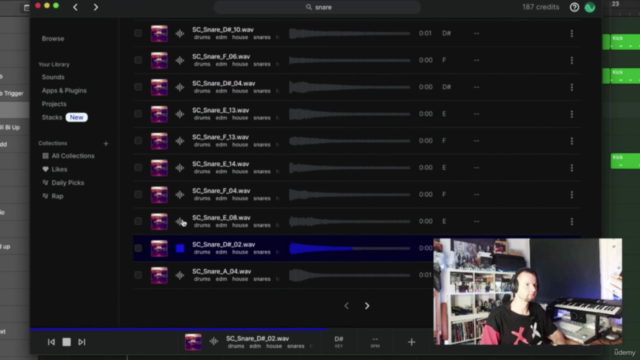Add a new collection with plus icon

[x=106, y=144]
